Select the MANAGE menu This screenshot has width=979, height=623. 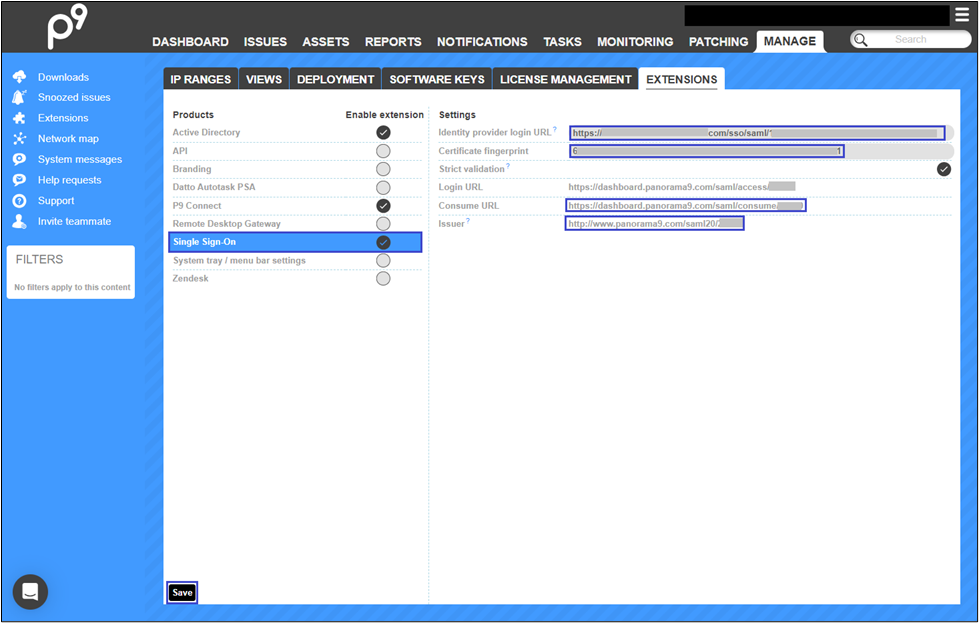[790, 41]
